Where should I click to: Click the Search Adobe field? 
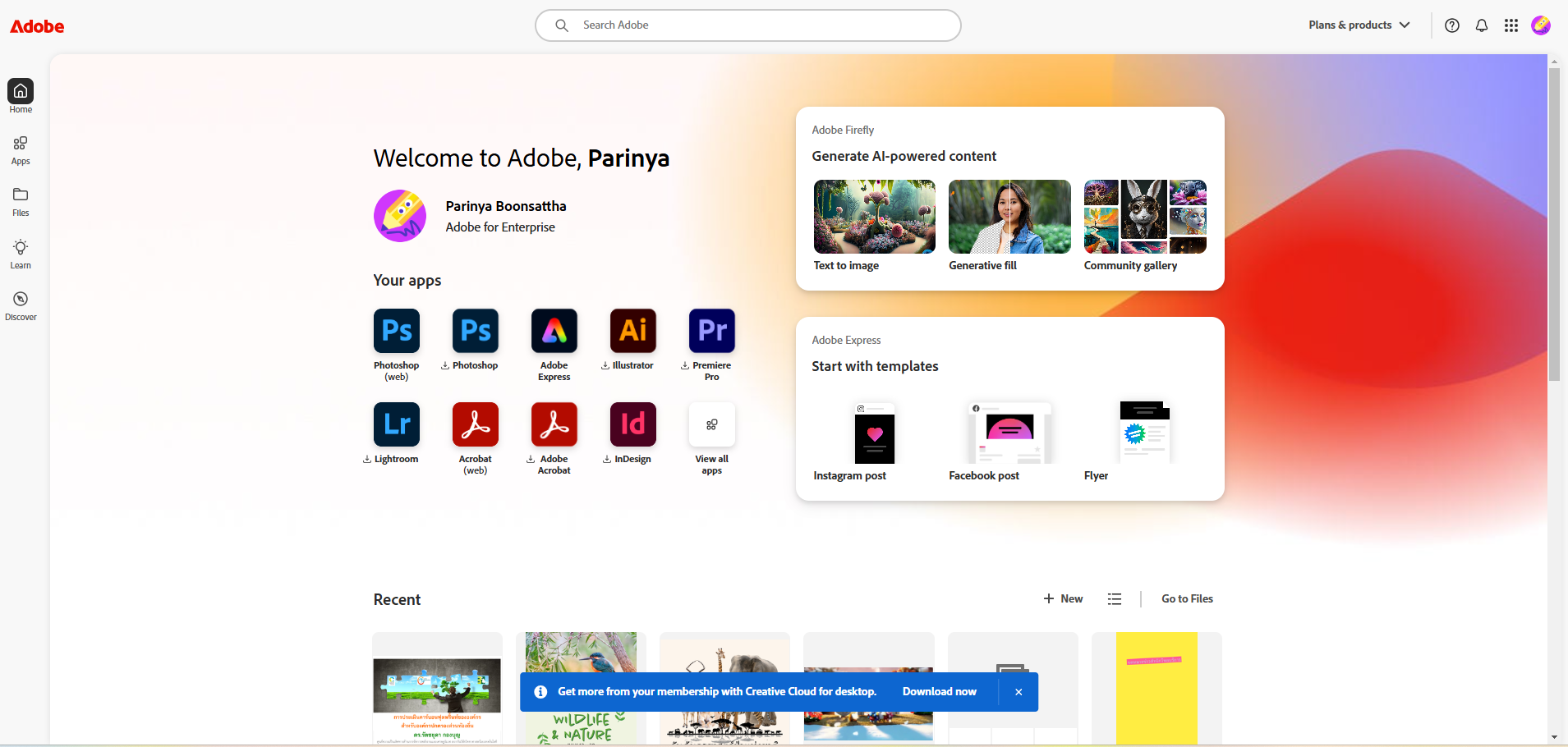click(x=747, y=25)
